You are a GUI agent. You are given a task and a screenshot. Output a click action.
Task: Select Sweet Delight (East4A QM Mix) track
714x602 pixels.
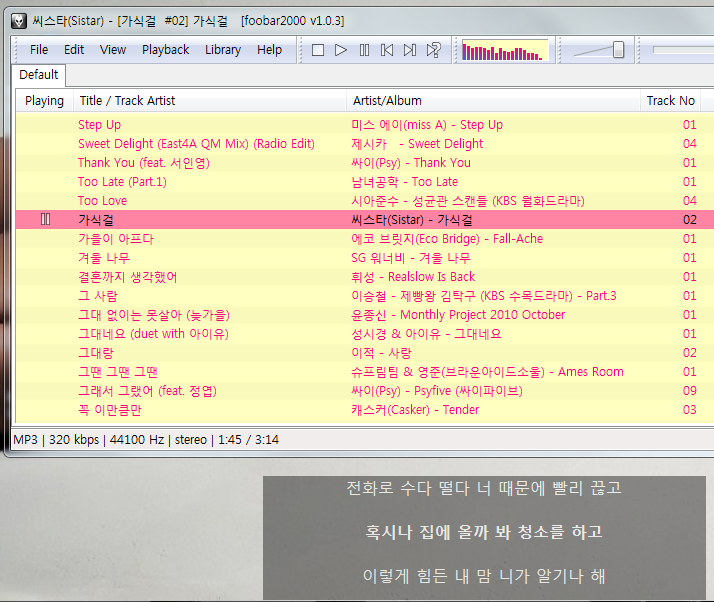click(196, 144)
